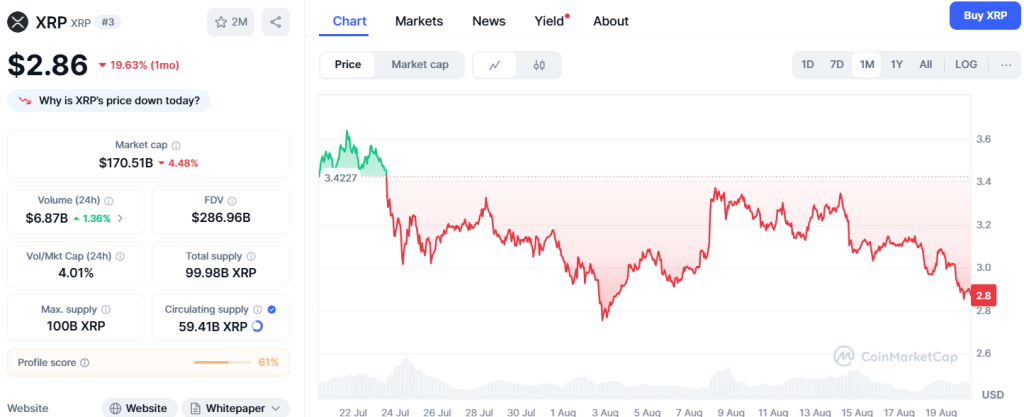Screen dimensions: 1024x417
Task: Open "Why is XRP's price down today?"
Action: [x=110, y=100]
